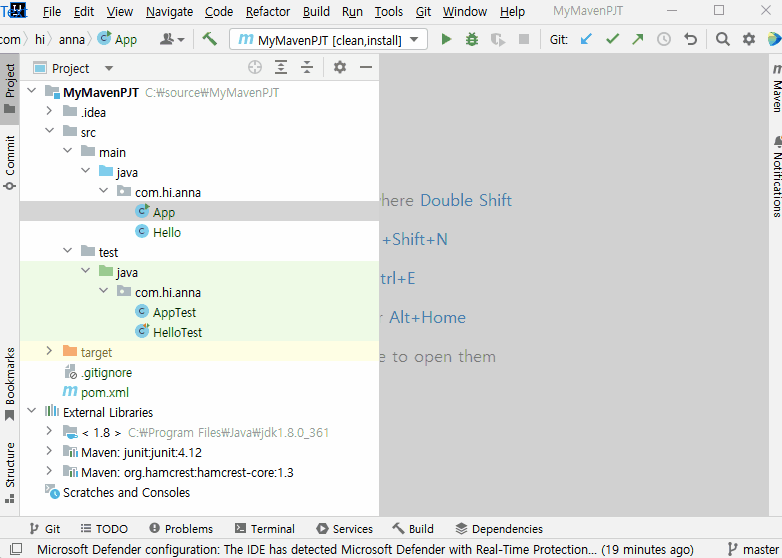Hide the Project tool window
Image resolution: width=782 pixels, height=558 pixels.
366,67
